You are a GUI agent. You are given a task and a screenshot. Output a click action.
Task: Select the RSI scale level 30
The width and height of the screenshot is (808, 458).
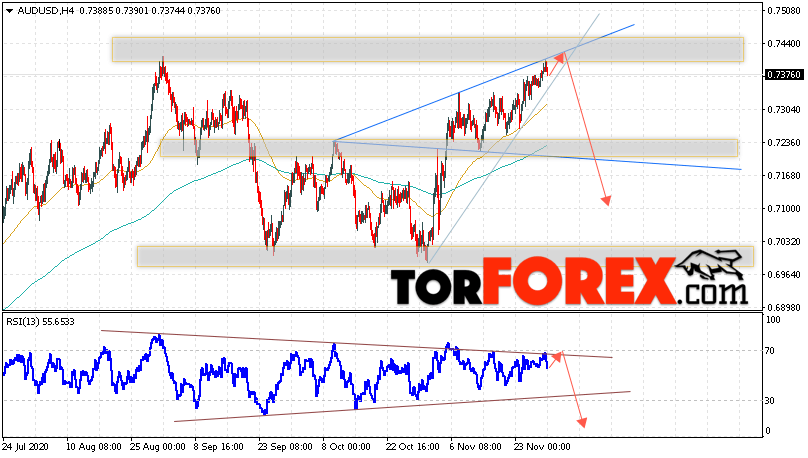click(x=770, y=401)
